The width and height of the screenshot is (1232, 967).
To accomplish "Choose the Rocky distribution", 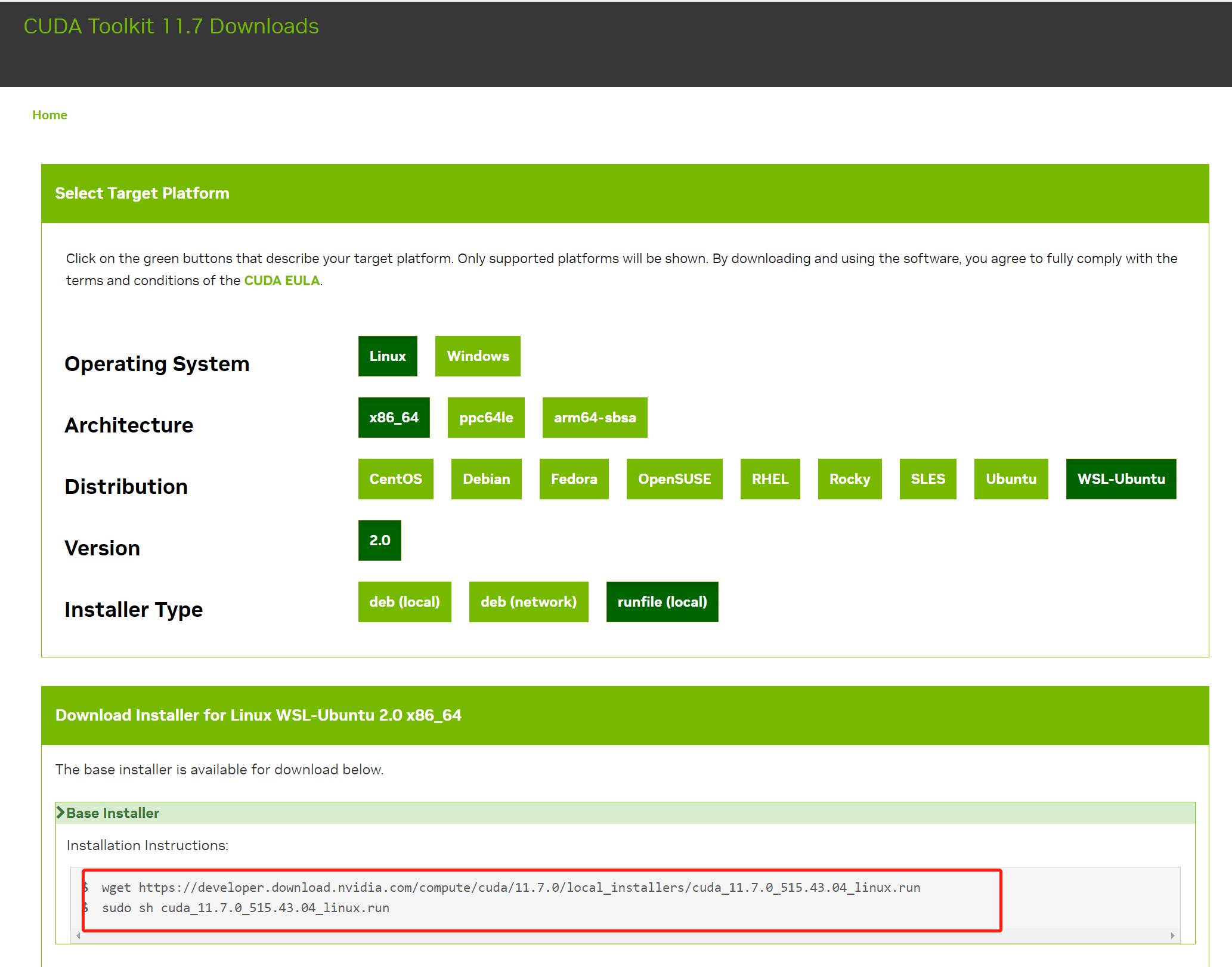I will (849, 479).
